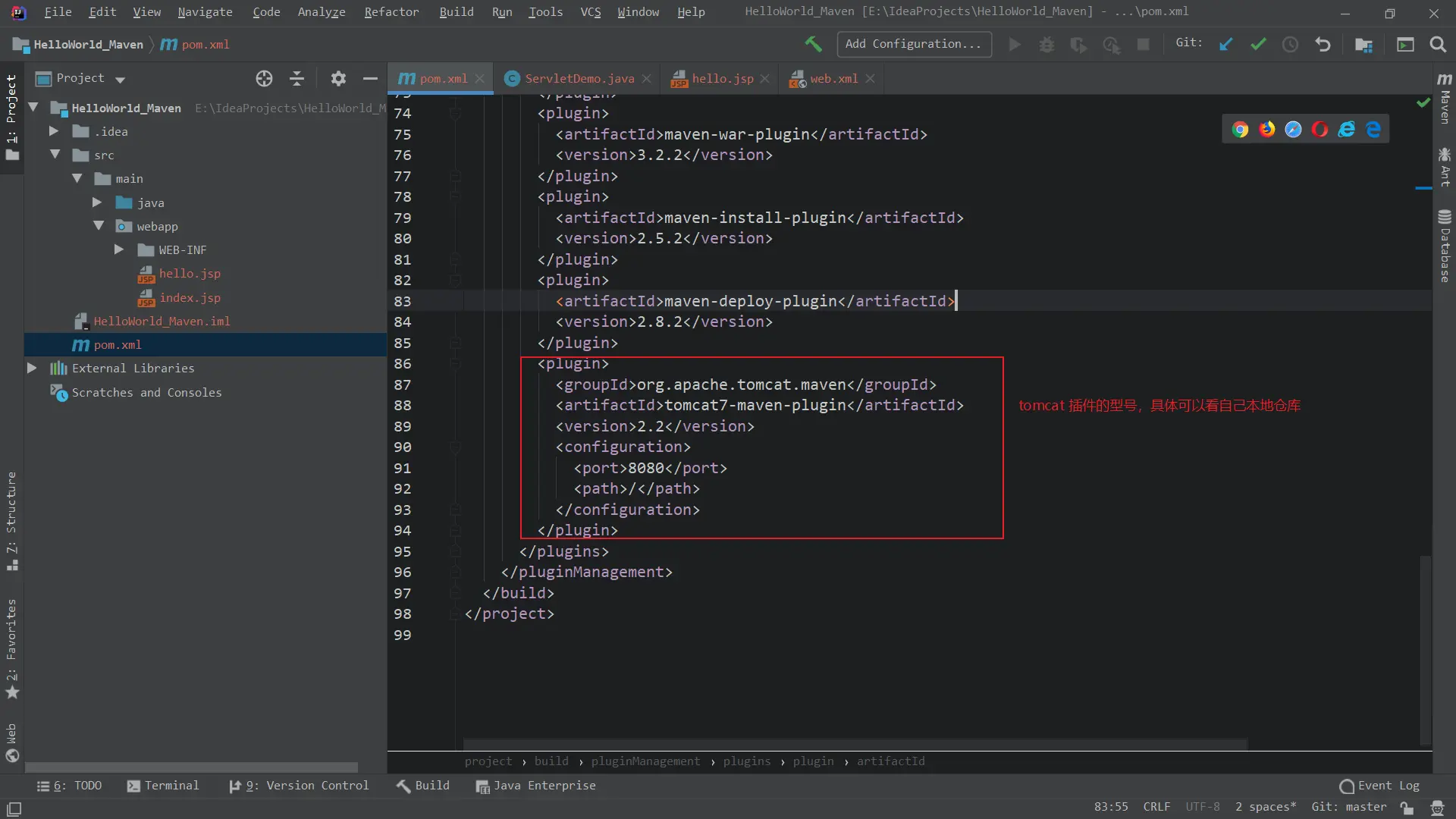1456x819 pixels.
Task: Click the Build project hammer icon
Action: point(813,44)
